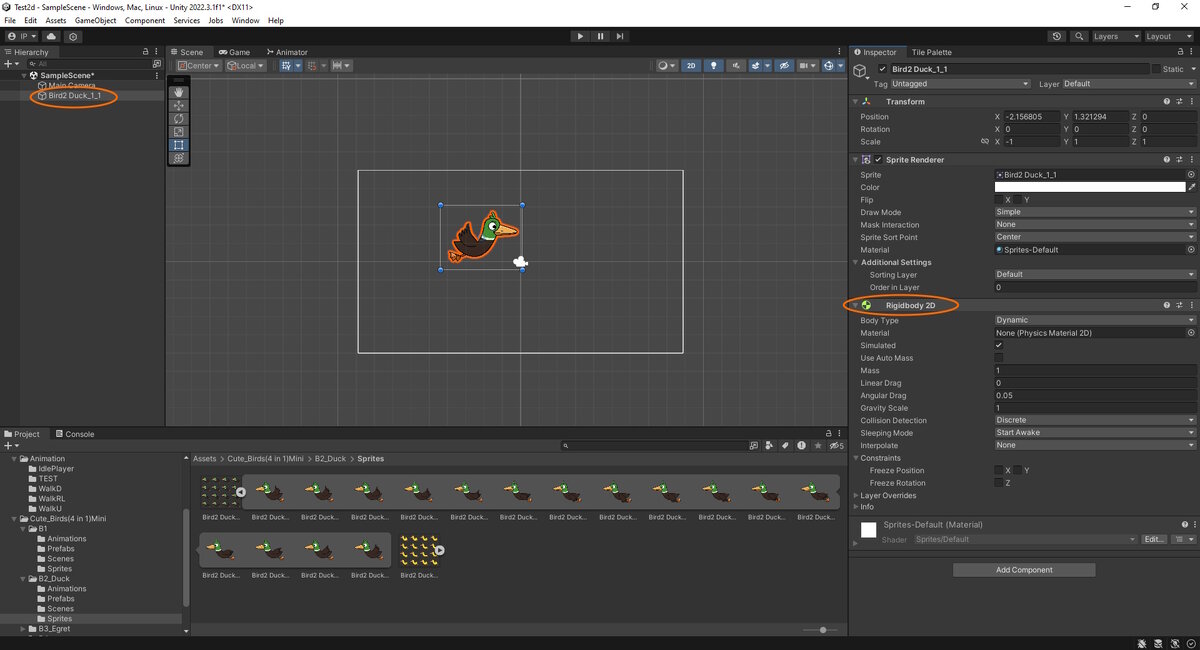Image resolution: width=1200 pixels, height=650 pixels.
Task: Click the Project thumbnail size slider
Action: pos(822,630)
